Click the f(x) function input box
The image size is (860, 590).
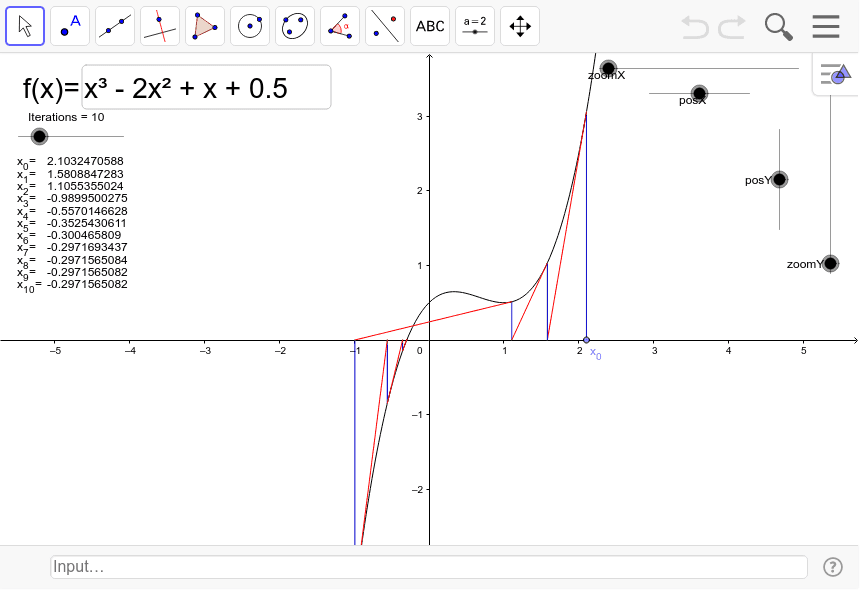coord(206,87)
